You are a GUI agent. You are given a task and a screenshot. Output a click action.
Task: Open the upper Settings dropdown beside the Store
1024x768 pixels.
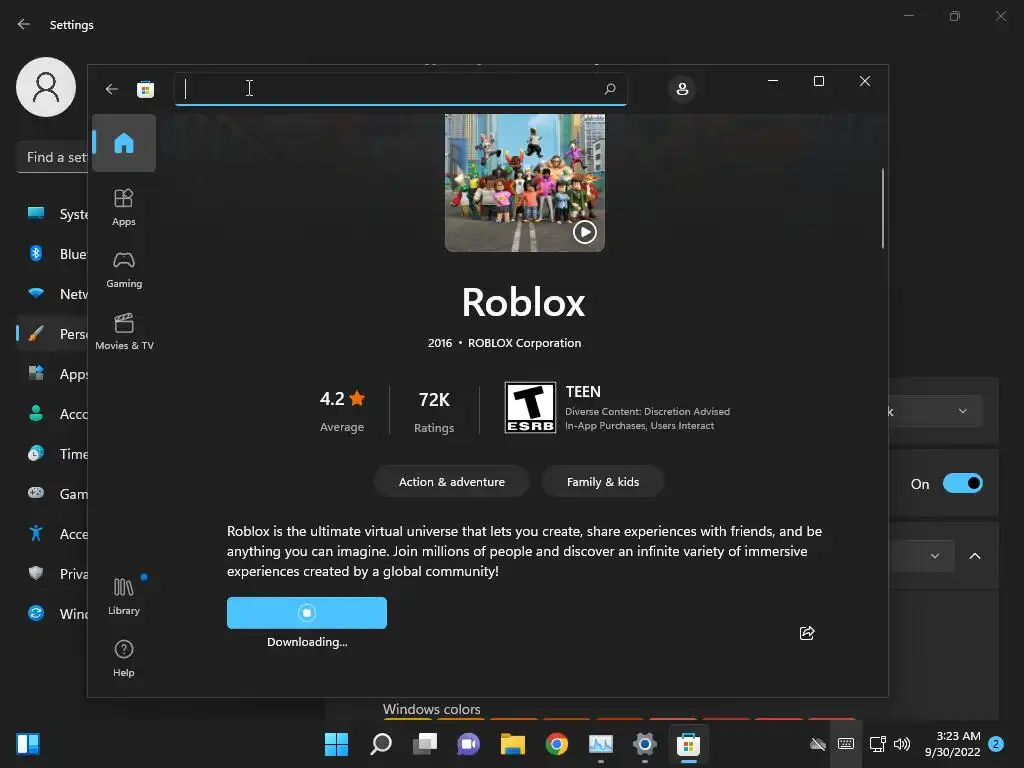935,411
